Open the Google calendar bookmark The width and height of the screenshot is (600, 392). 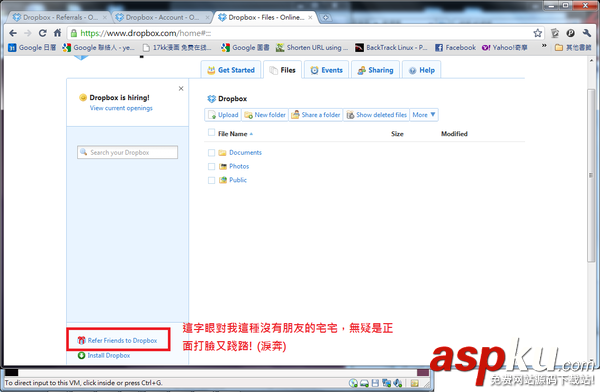(x=32, y=47)
